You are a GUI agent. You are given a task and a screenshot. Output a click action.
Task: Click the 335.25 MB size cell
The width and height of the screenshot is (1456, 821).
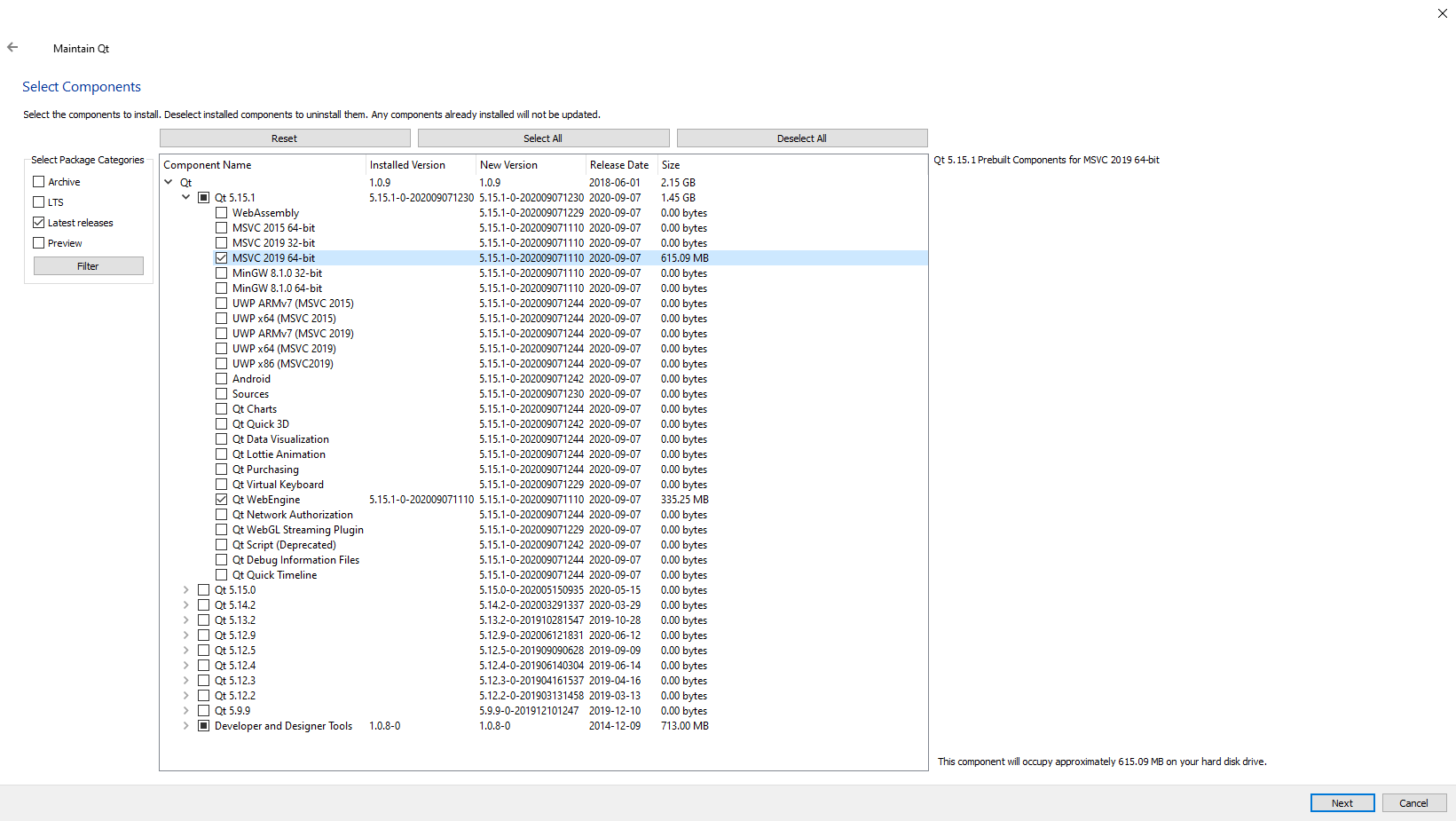[x=685, y=499]
